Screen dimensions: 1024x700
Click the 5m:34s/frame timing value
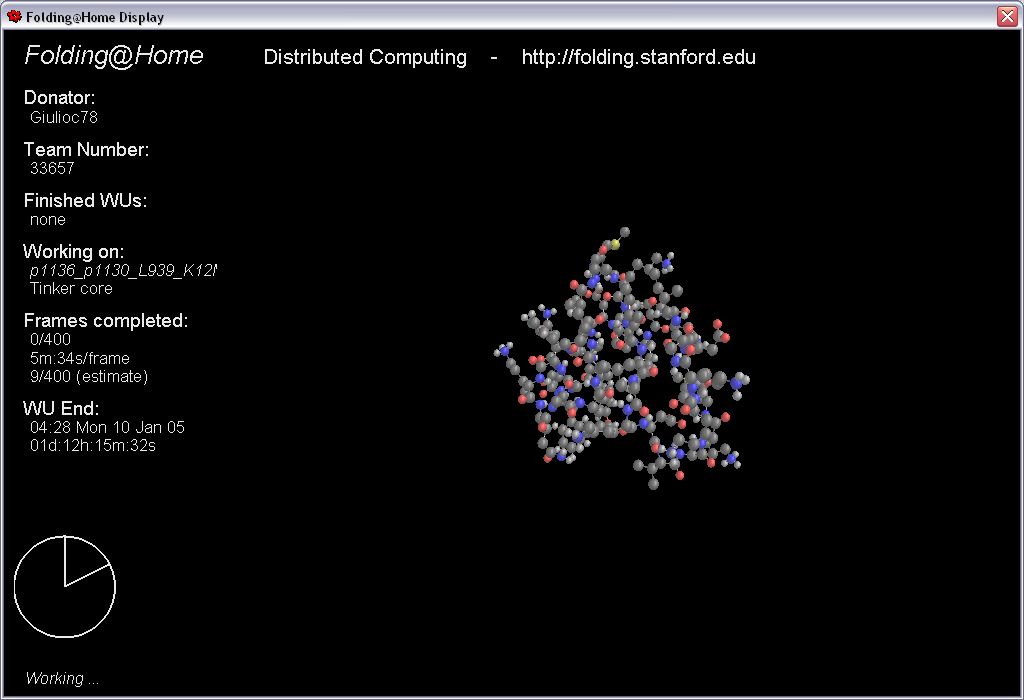(x=80, y=358)
